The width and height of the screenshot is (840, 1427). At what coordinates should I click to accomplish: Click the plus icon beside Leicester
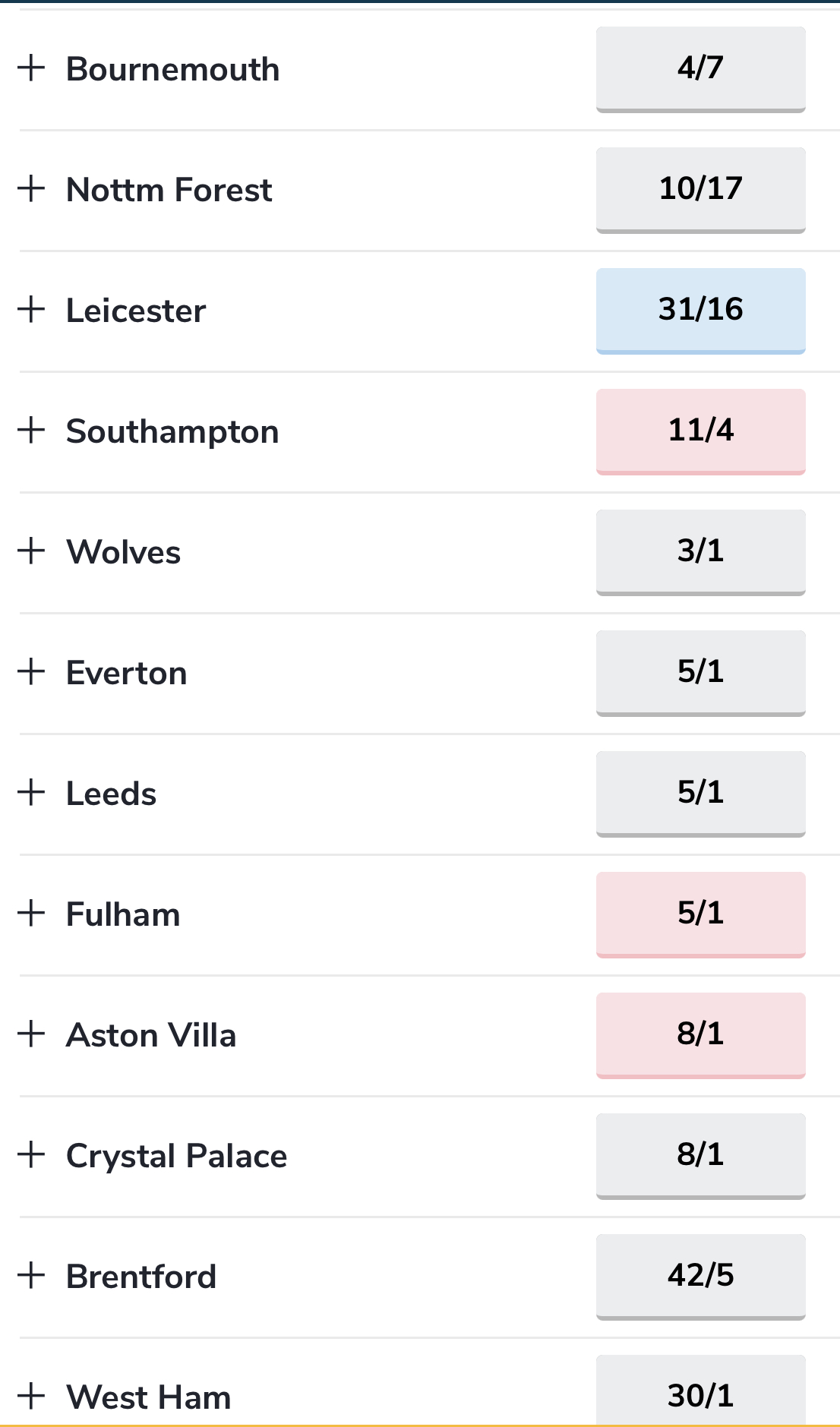point(31,309)
